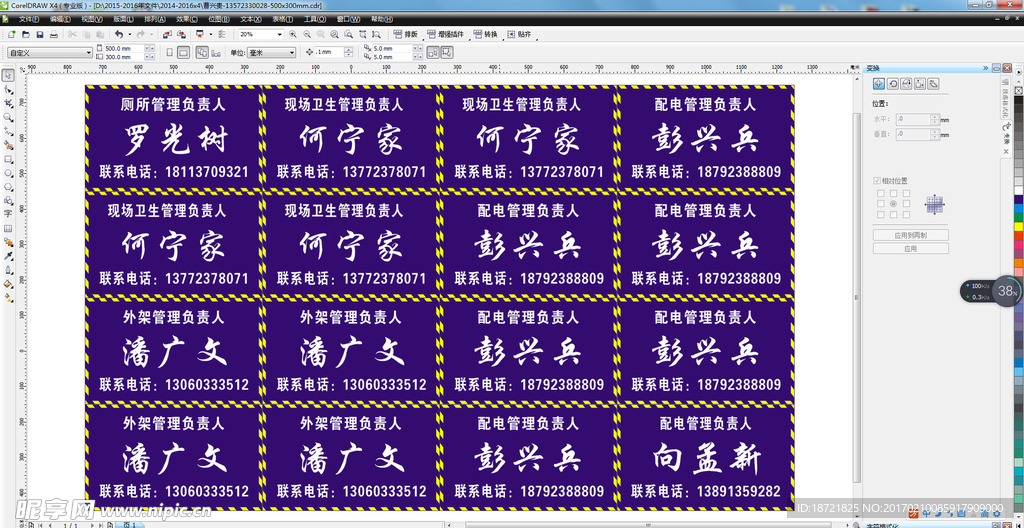The image size is (1024, 528).
Task: Check the bottom-right anchor point box
Action: click(x=906, y=214)
